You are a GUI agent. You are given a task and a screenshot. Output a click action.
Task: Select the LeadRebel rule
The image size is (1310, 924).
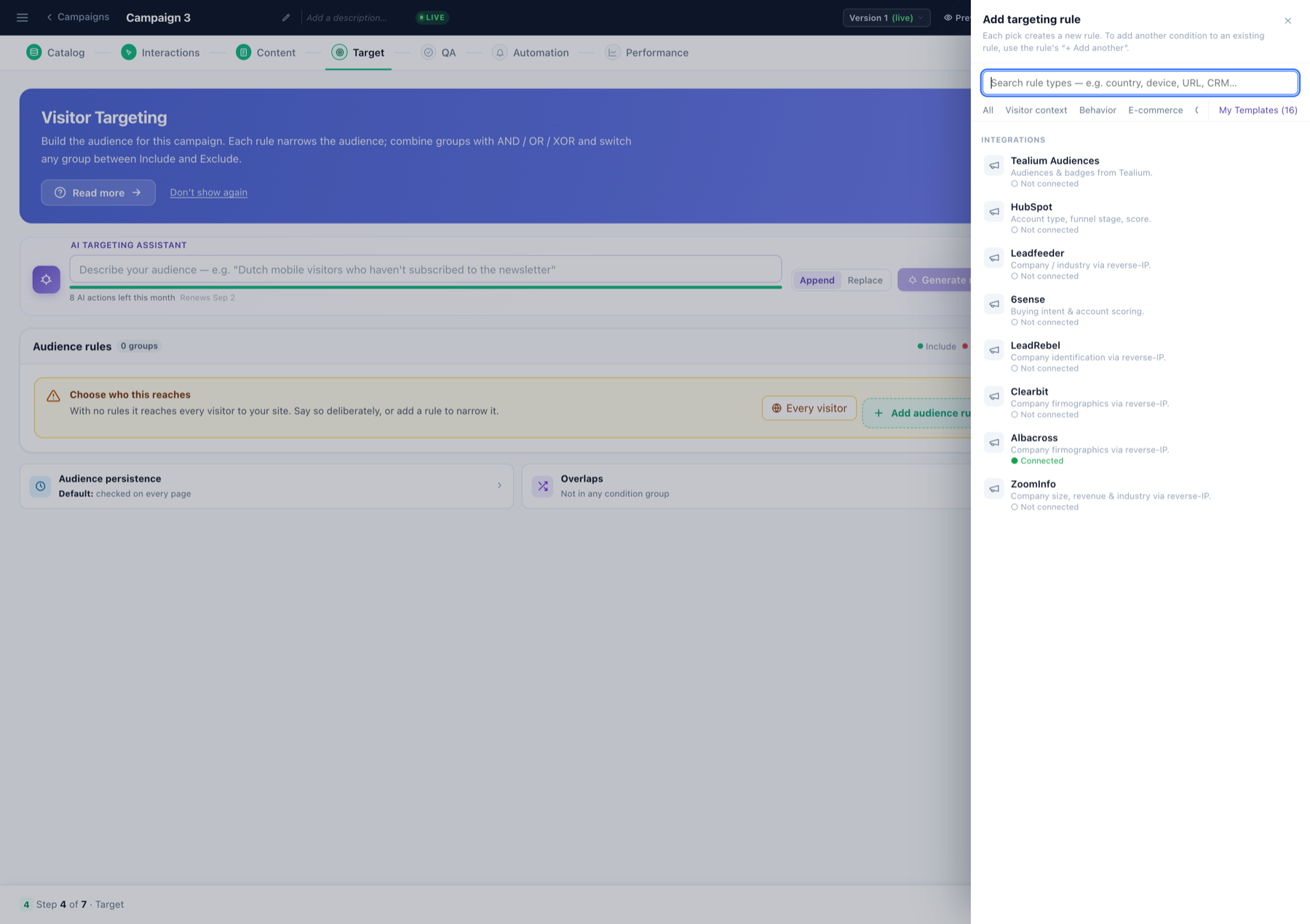[x=1140, y=357]
